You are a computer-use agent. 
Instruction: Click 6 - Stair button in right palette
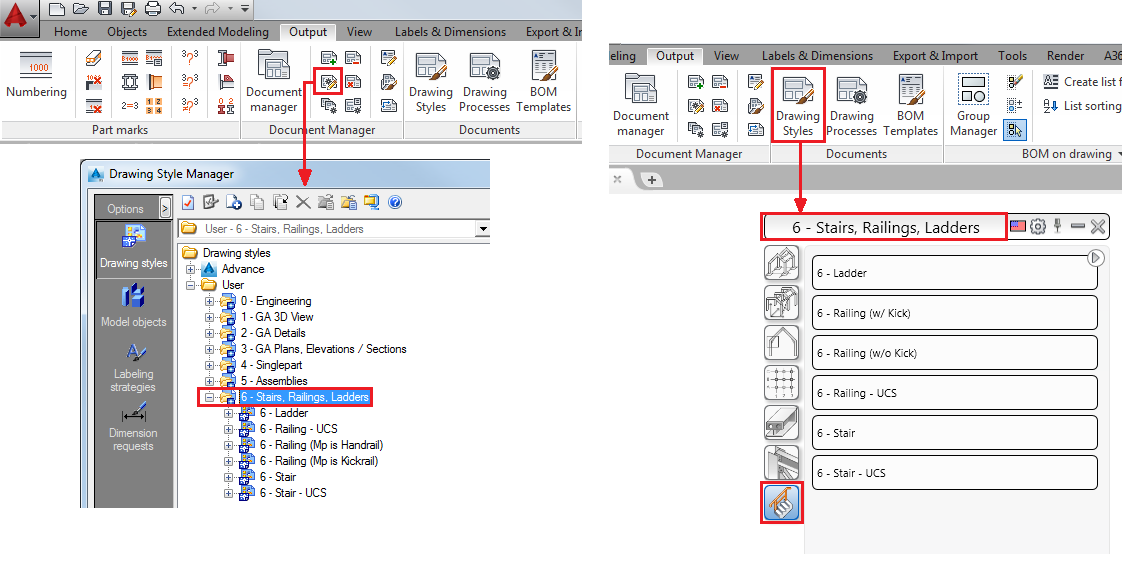(954, 433)
